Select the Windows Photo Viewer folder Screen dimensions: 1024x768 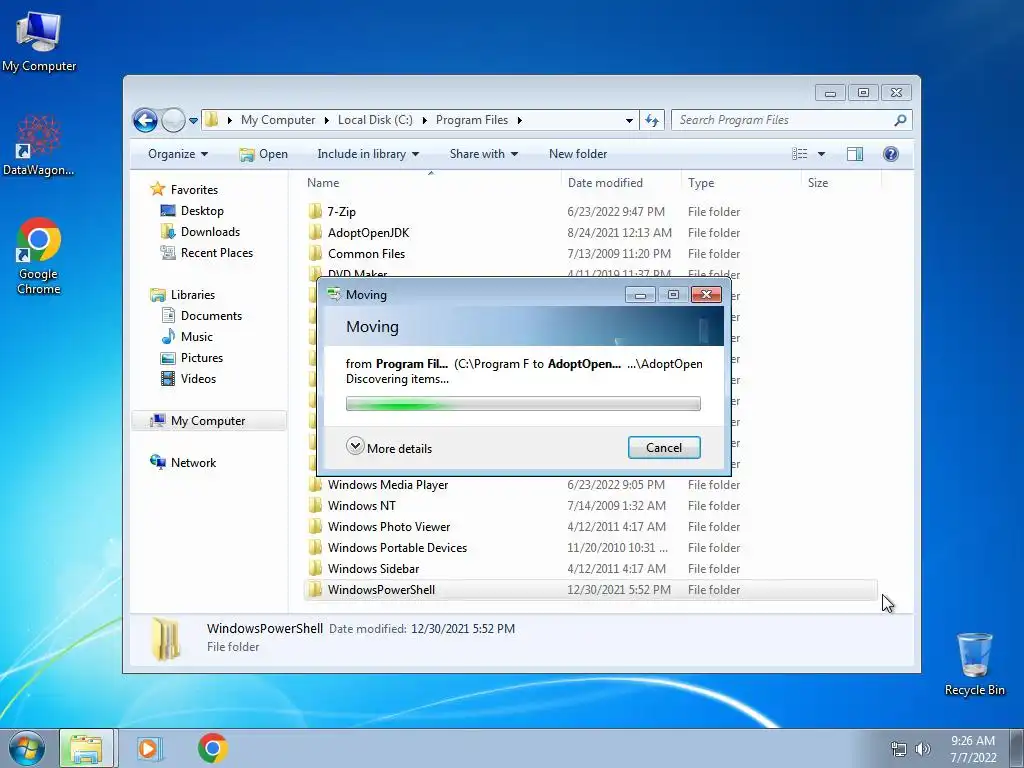tap(389, 526)
